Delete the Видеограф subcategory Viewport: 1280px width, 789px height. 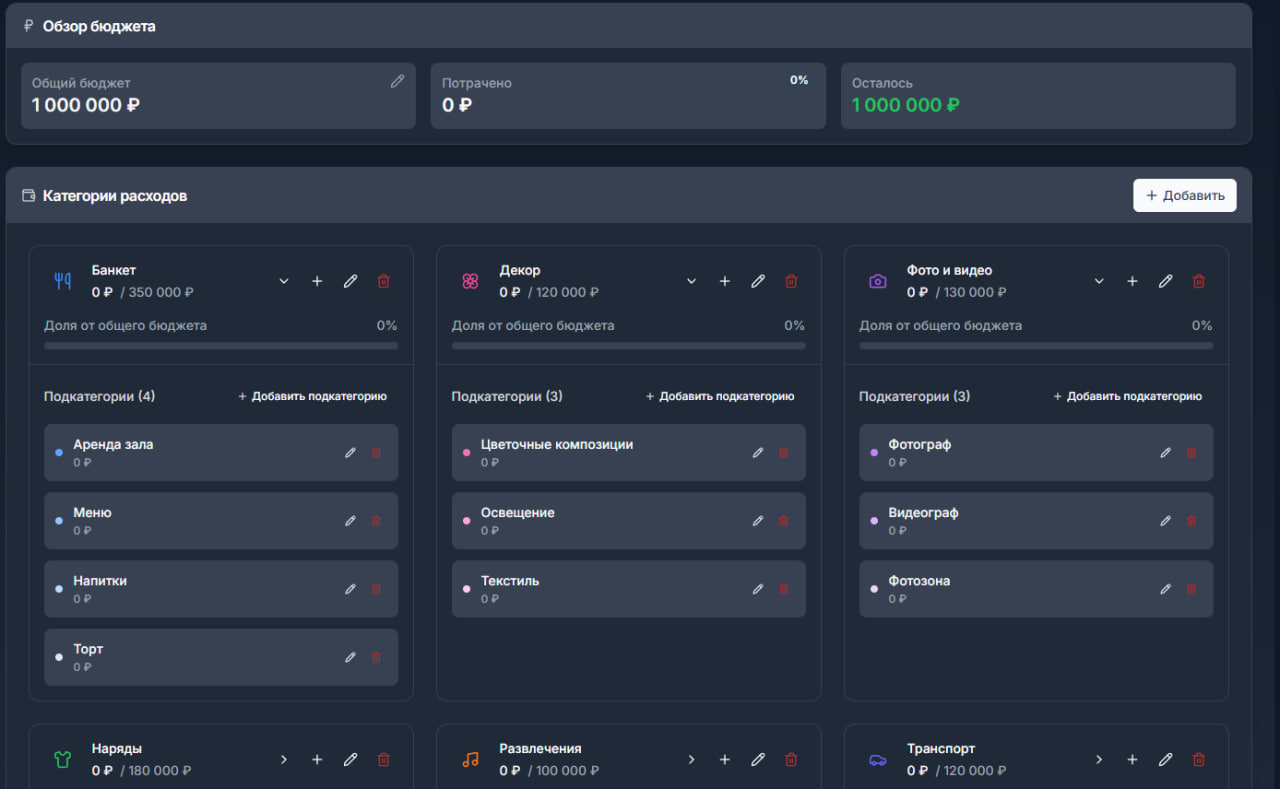click(1191, 520)
